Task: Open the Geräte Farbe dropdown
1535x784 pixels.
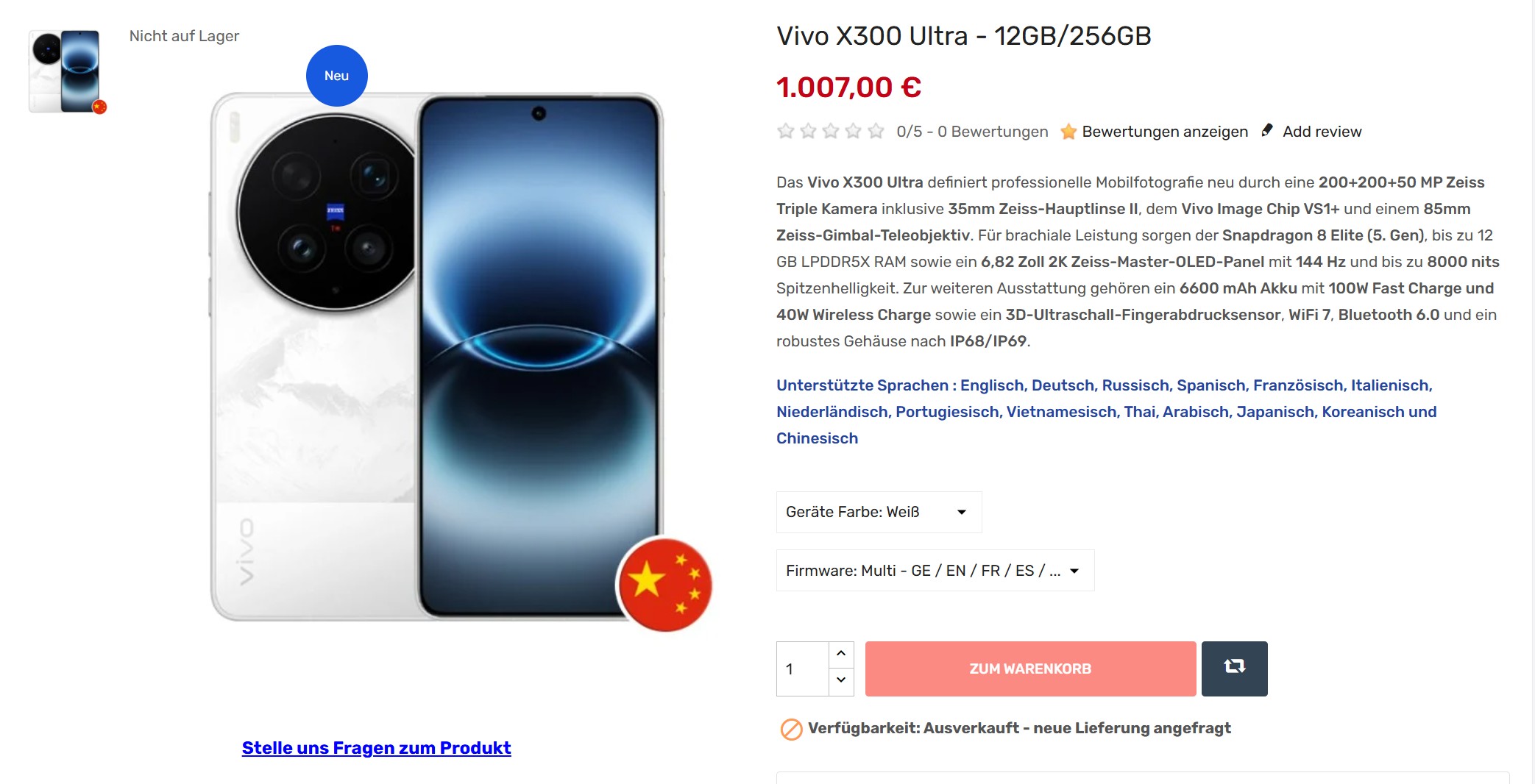Action: [879, 512]
